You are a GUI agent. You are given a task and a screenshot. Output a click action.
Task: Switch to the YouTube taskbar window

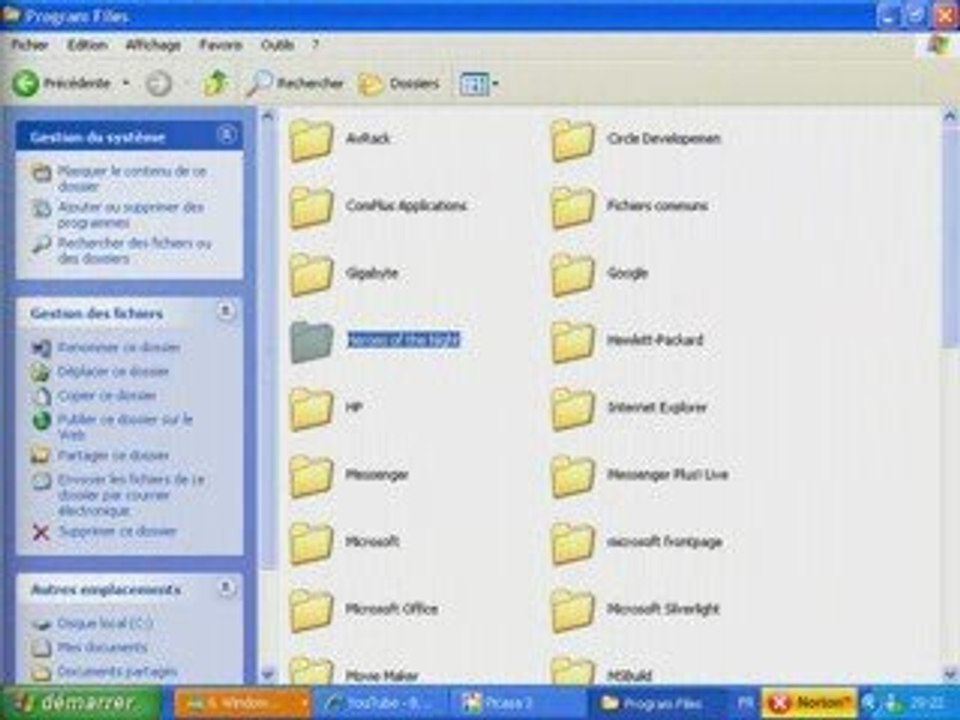(x=378, y=703)
